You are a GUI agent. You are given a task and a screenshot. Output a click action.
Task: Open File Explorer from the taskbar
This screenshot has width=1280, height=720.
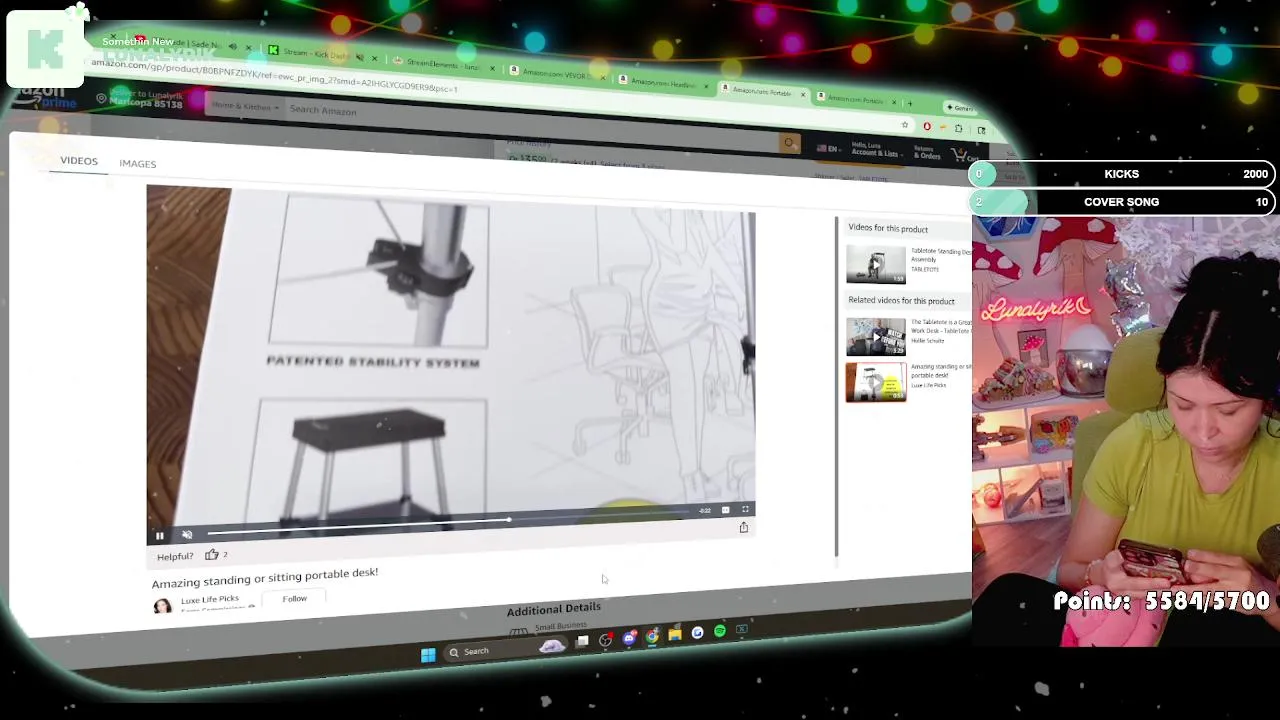675,634
